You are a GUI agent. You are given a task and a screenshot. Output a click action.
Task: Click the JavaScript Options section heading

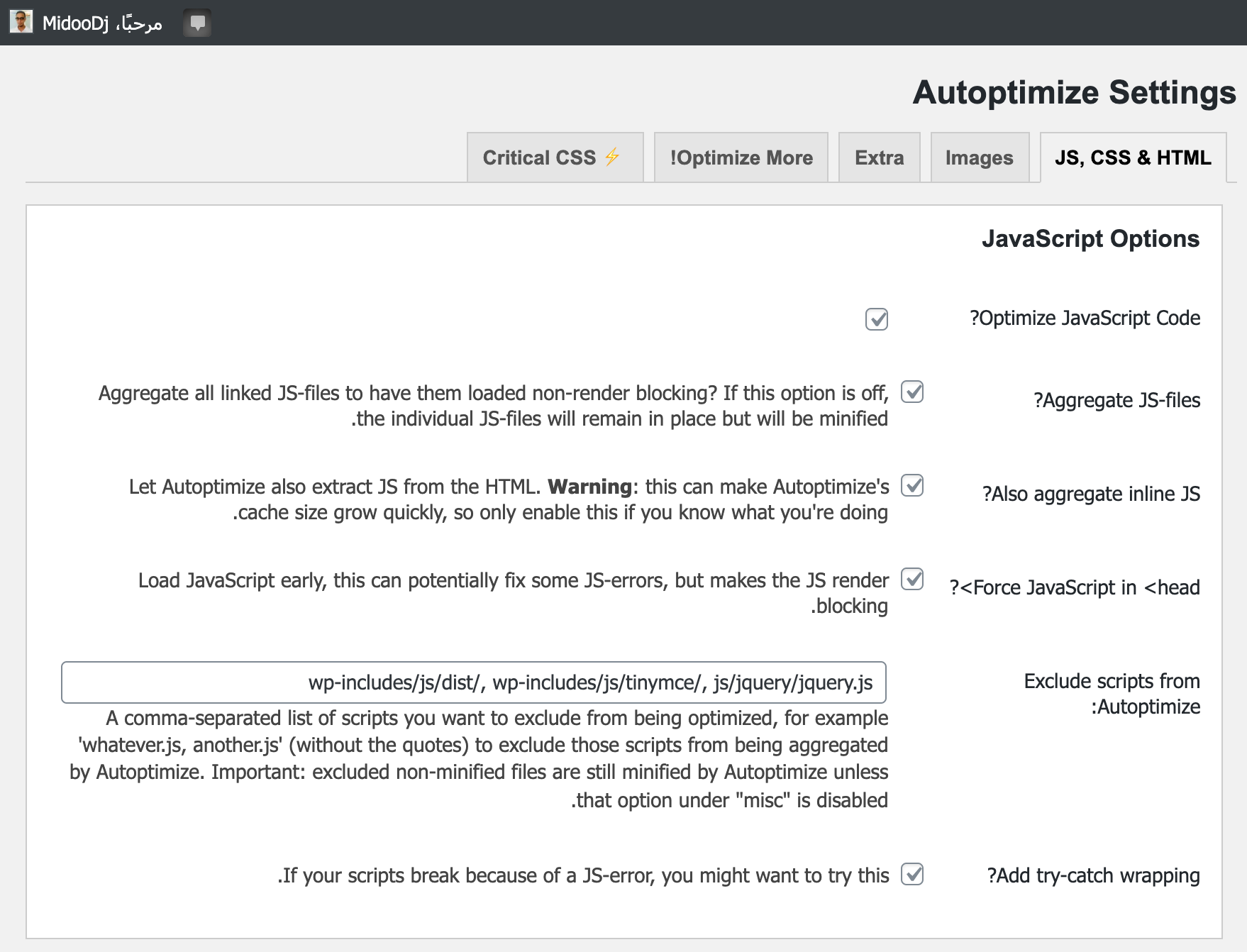(1090, 239)
